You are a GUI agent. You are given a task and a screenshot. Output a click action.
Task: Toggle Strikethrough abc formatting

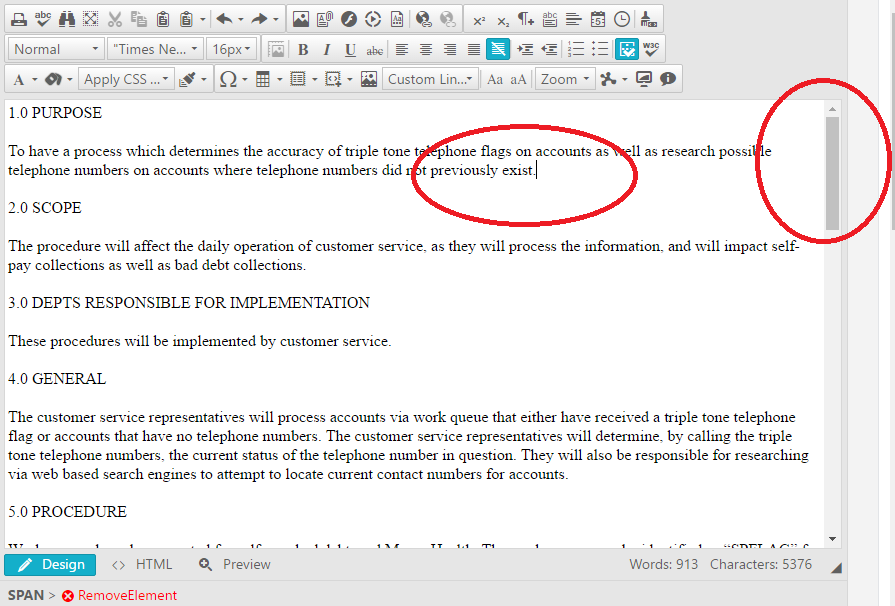(374, 51)
